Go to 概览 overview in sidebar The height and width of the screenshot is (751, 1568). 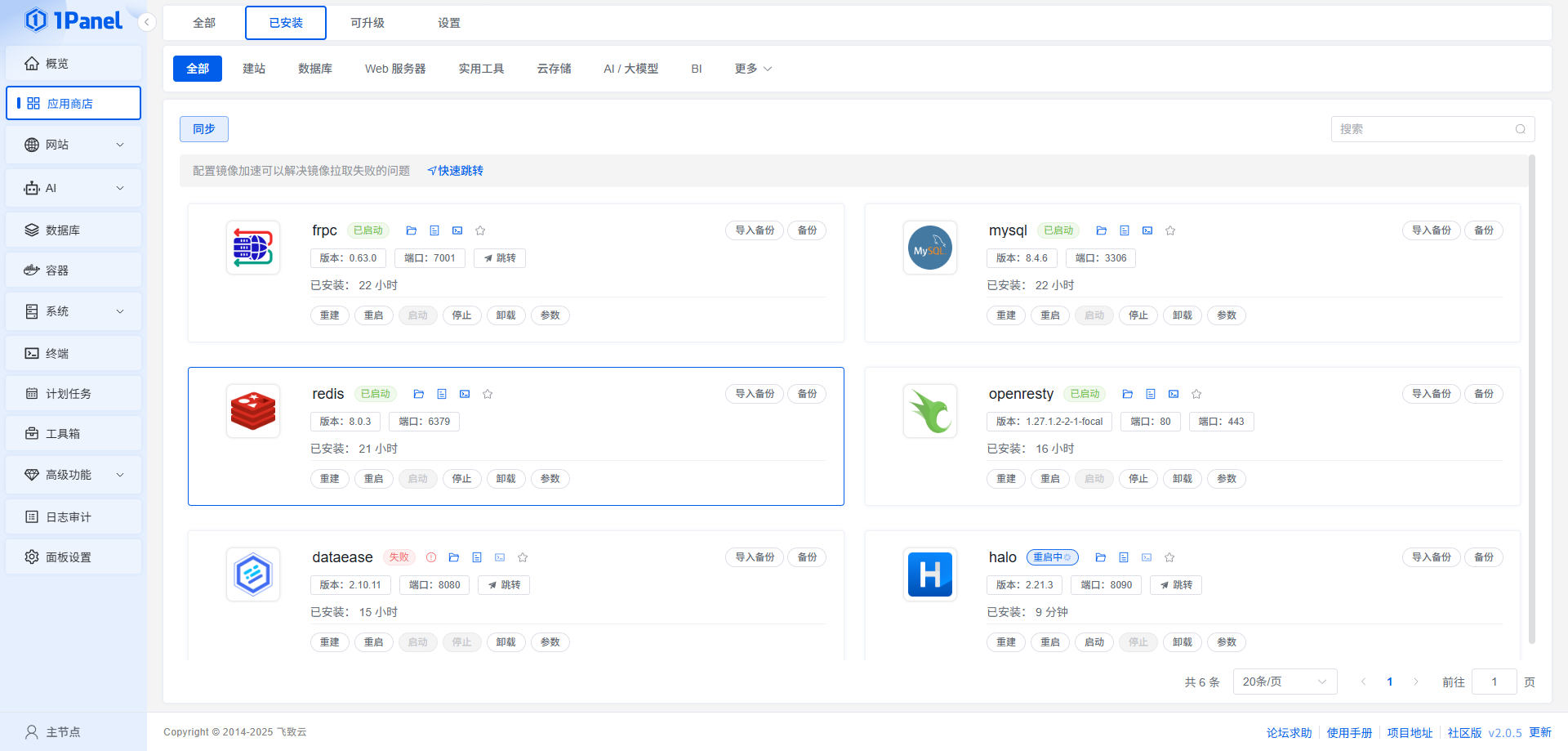[x=73, y=64]
